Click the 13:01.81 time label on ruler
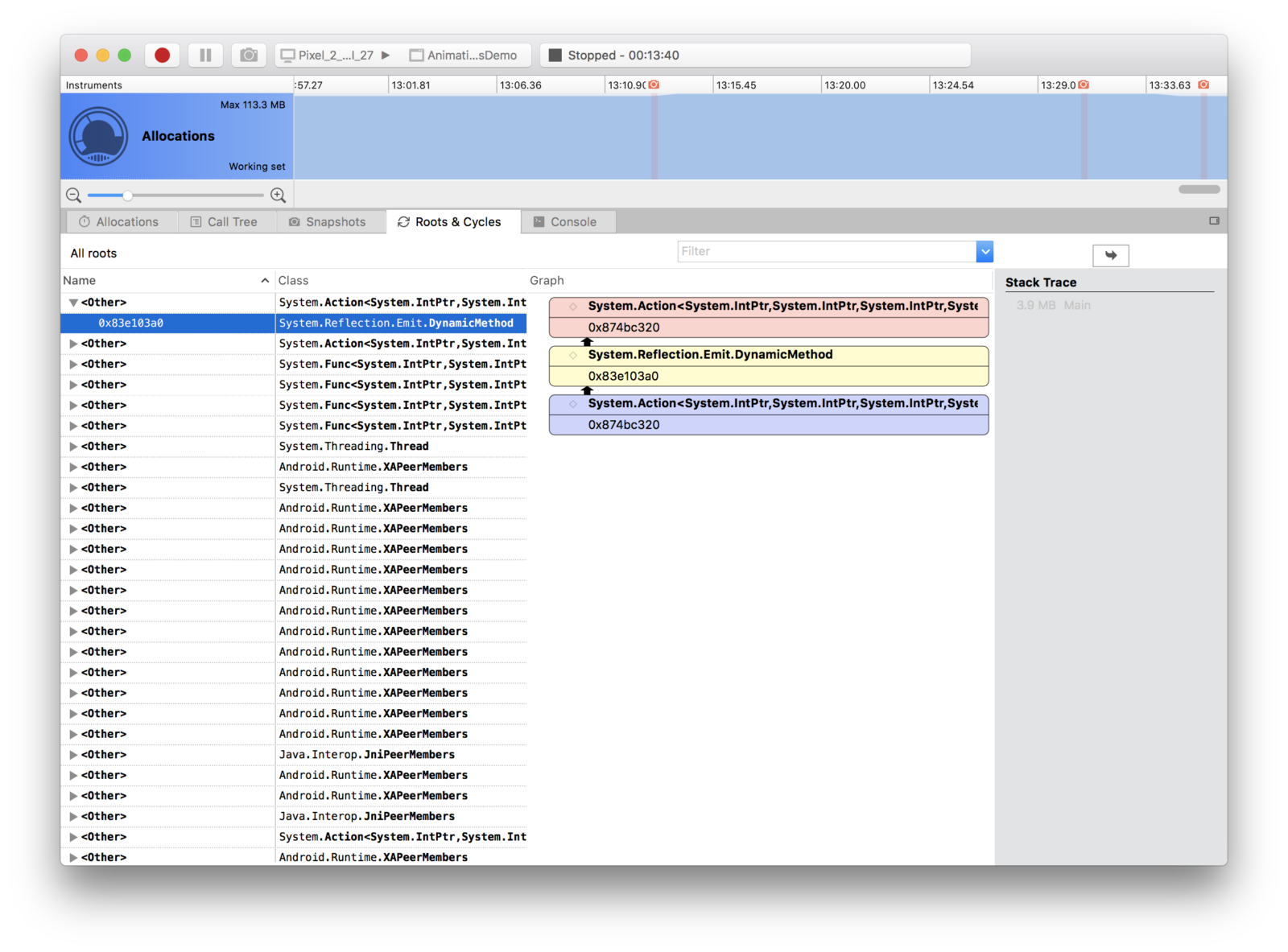The image size is (1288, 952). coord(411,85)
